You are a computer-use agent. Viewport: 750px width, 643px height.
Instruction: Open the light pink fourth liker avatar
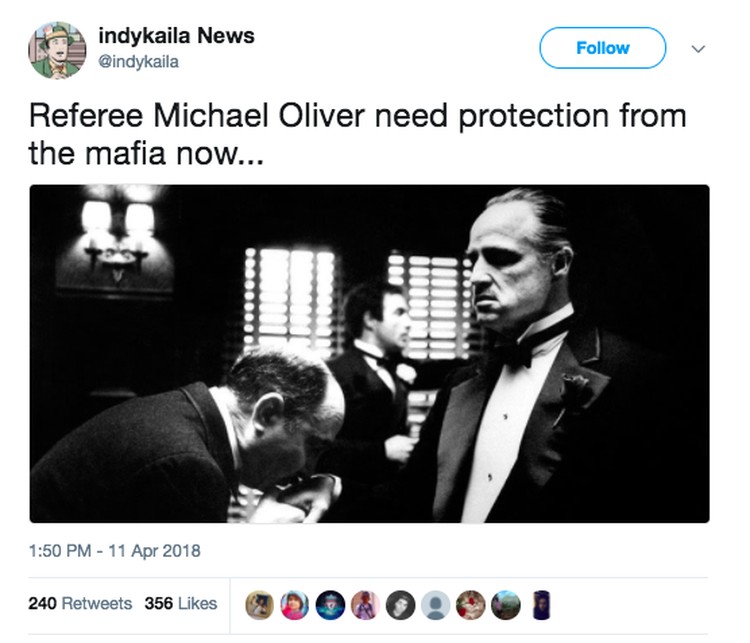click(365, 606)
